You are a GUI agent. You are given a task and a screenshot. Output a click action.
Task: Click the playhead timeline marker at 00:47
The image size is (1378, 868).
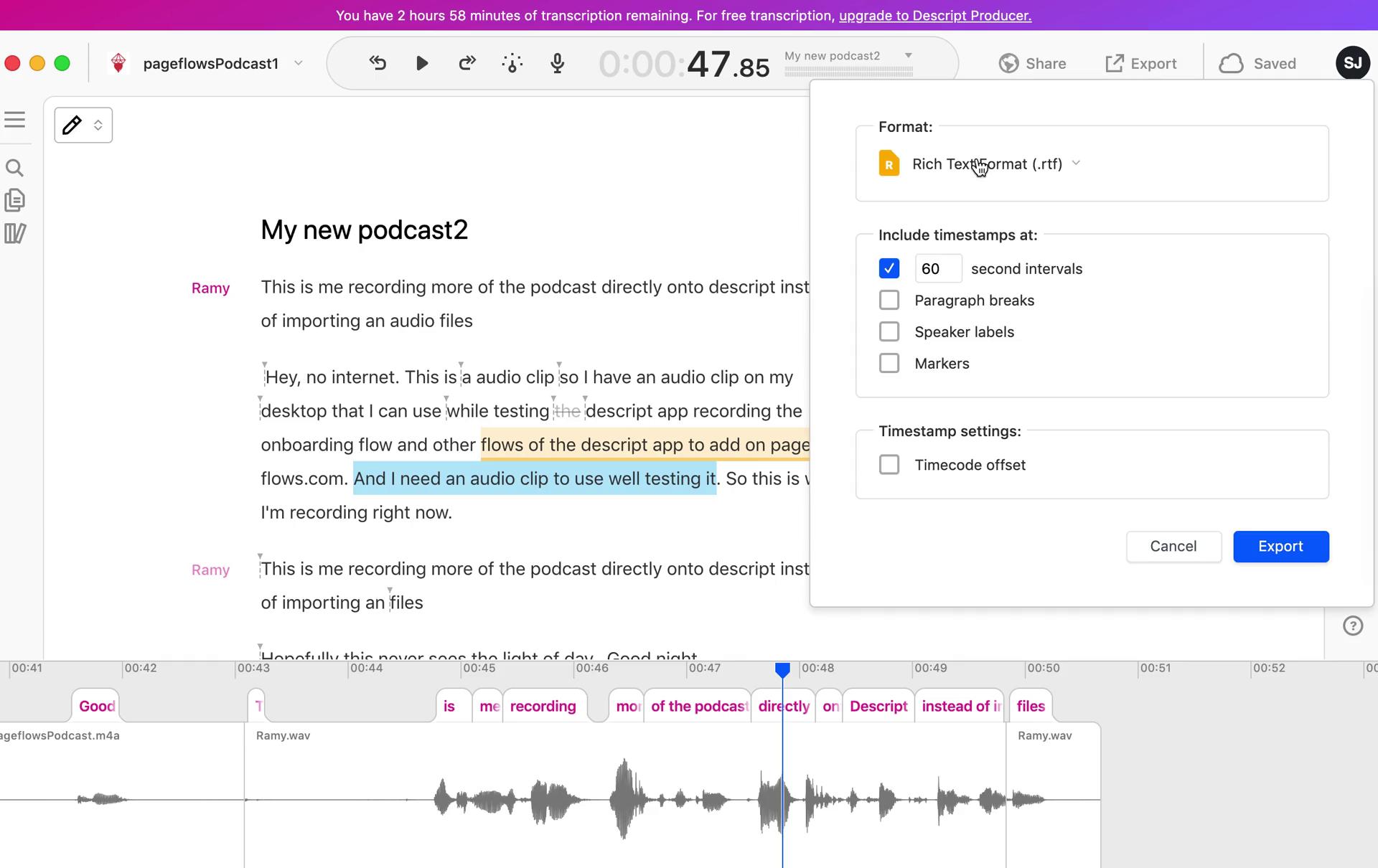coord(783,667)
